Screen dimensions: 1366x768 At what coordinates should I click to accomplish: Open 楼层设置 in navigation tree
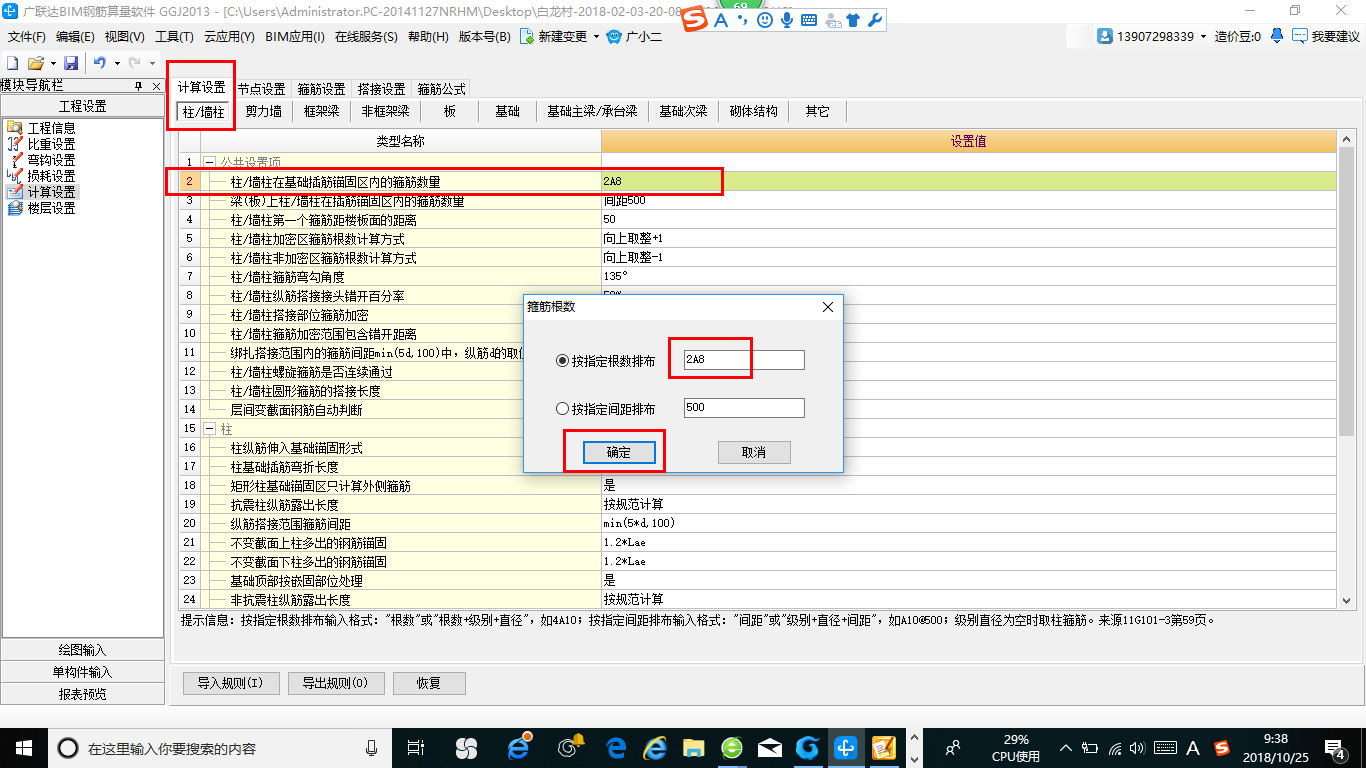pyautogui.click(x=51, y=208)
